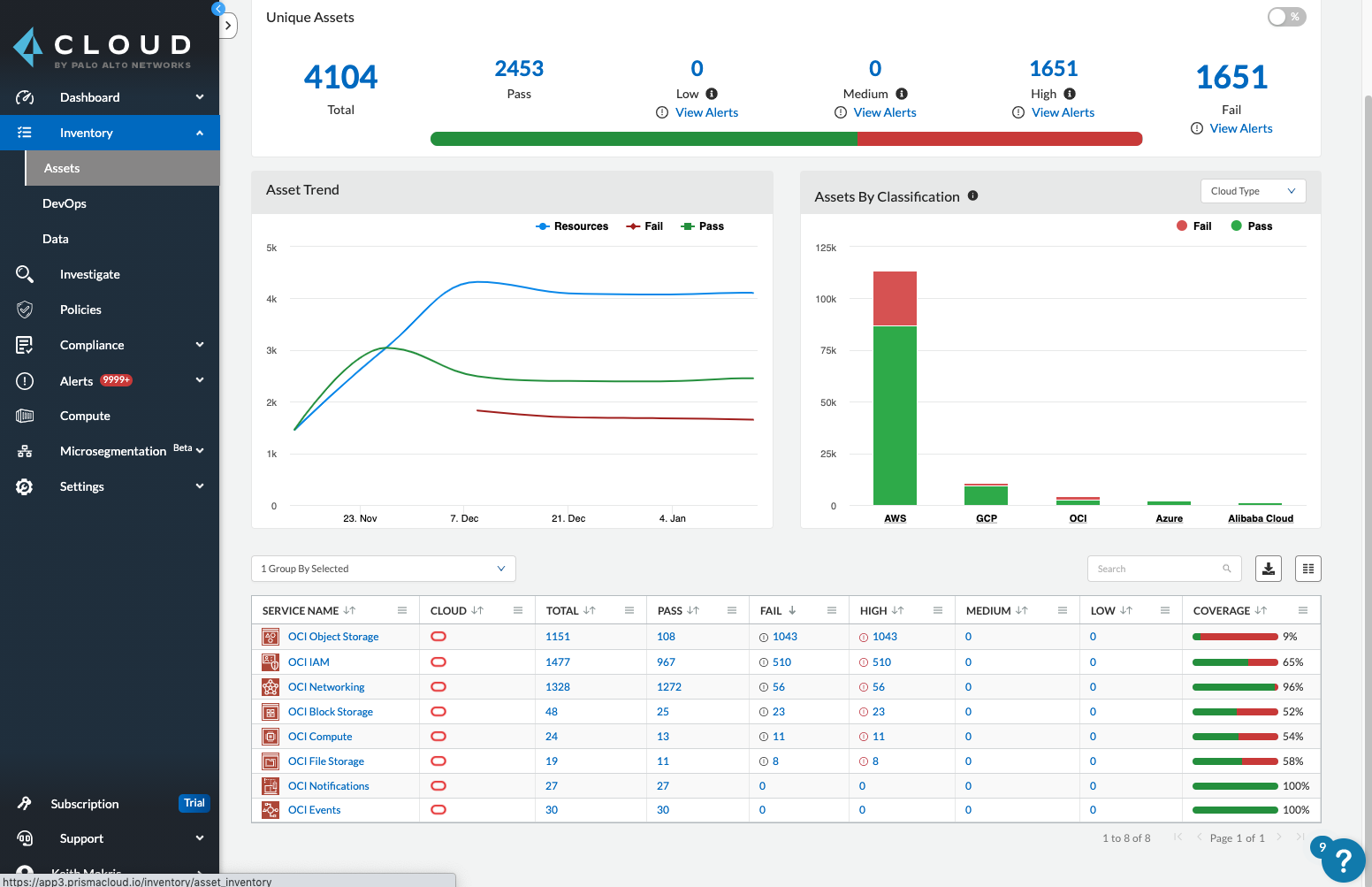Click the Compliance checklist icon

25,345
